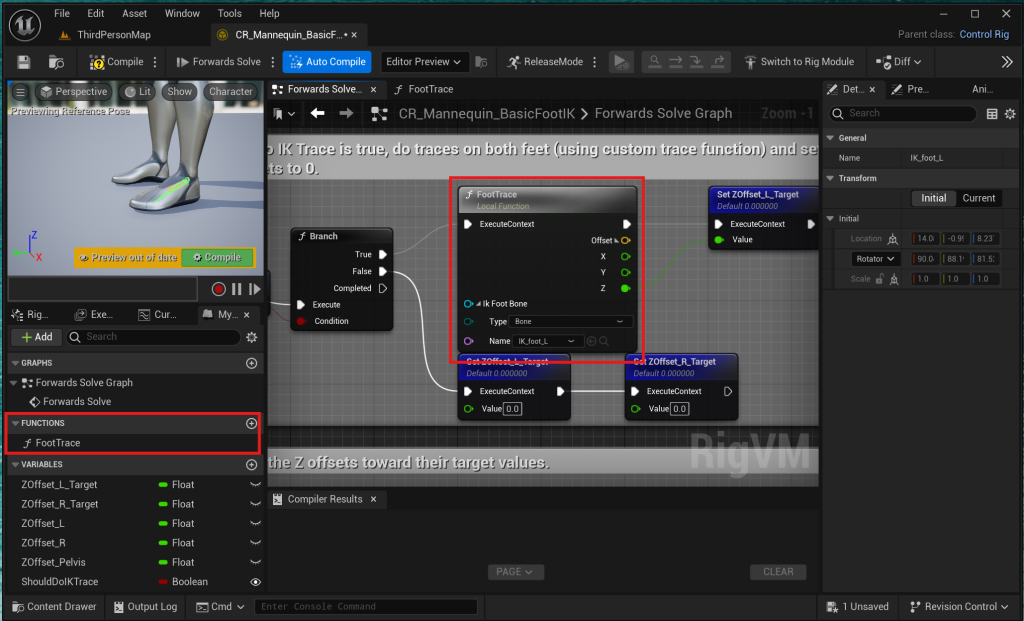This screenshot has width=1024, height=621.
Task: Add a new graph with plus icon
Action: pos(251,363)
